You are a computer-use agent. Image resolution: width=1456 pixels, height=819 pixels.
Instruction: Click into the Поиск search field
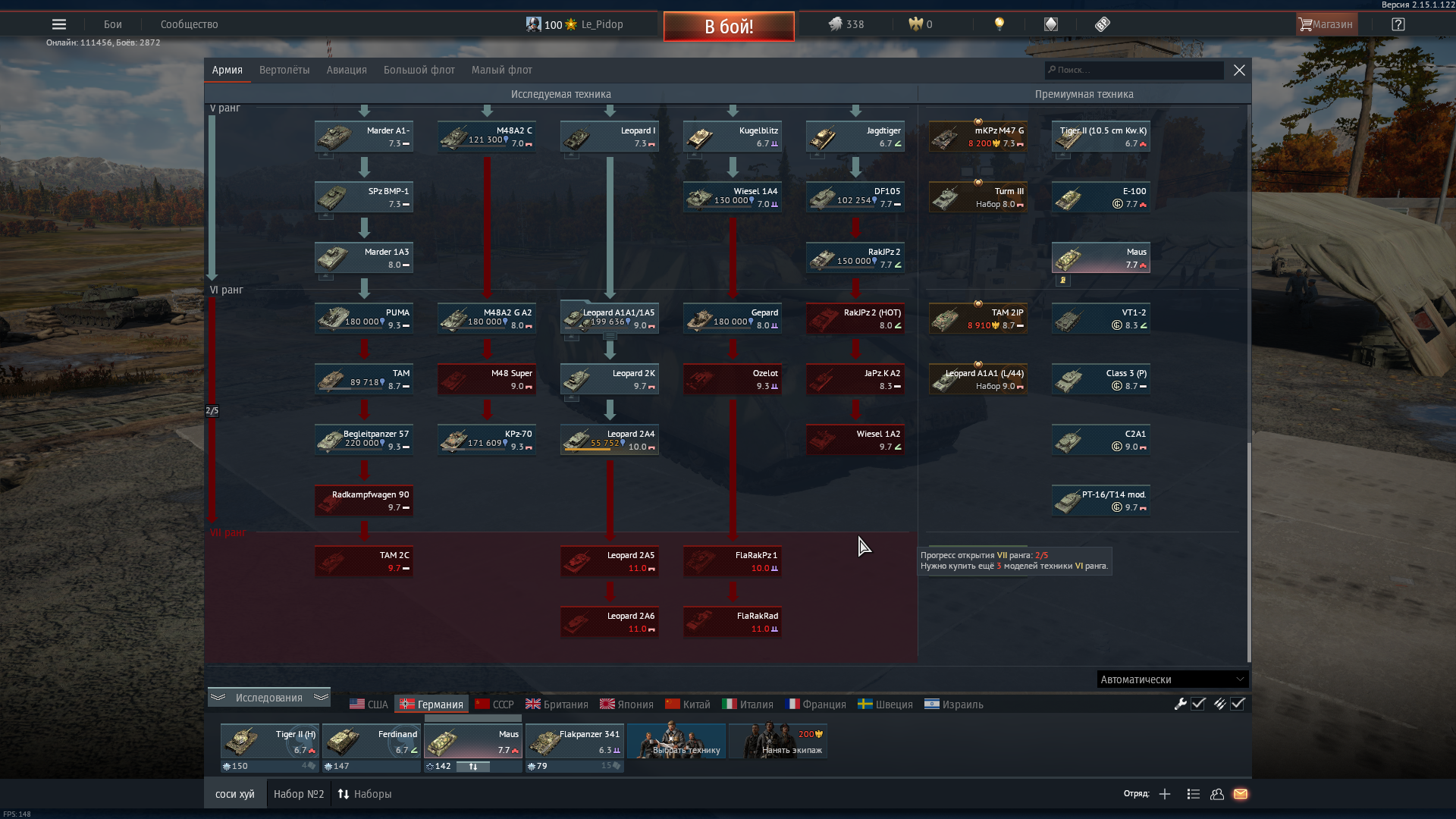click(x=1134, y=70)
